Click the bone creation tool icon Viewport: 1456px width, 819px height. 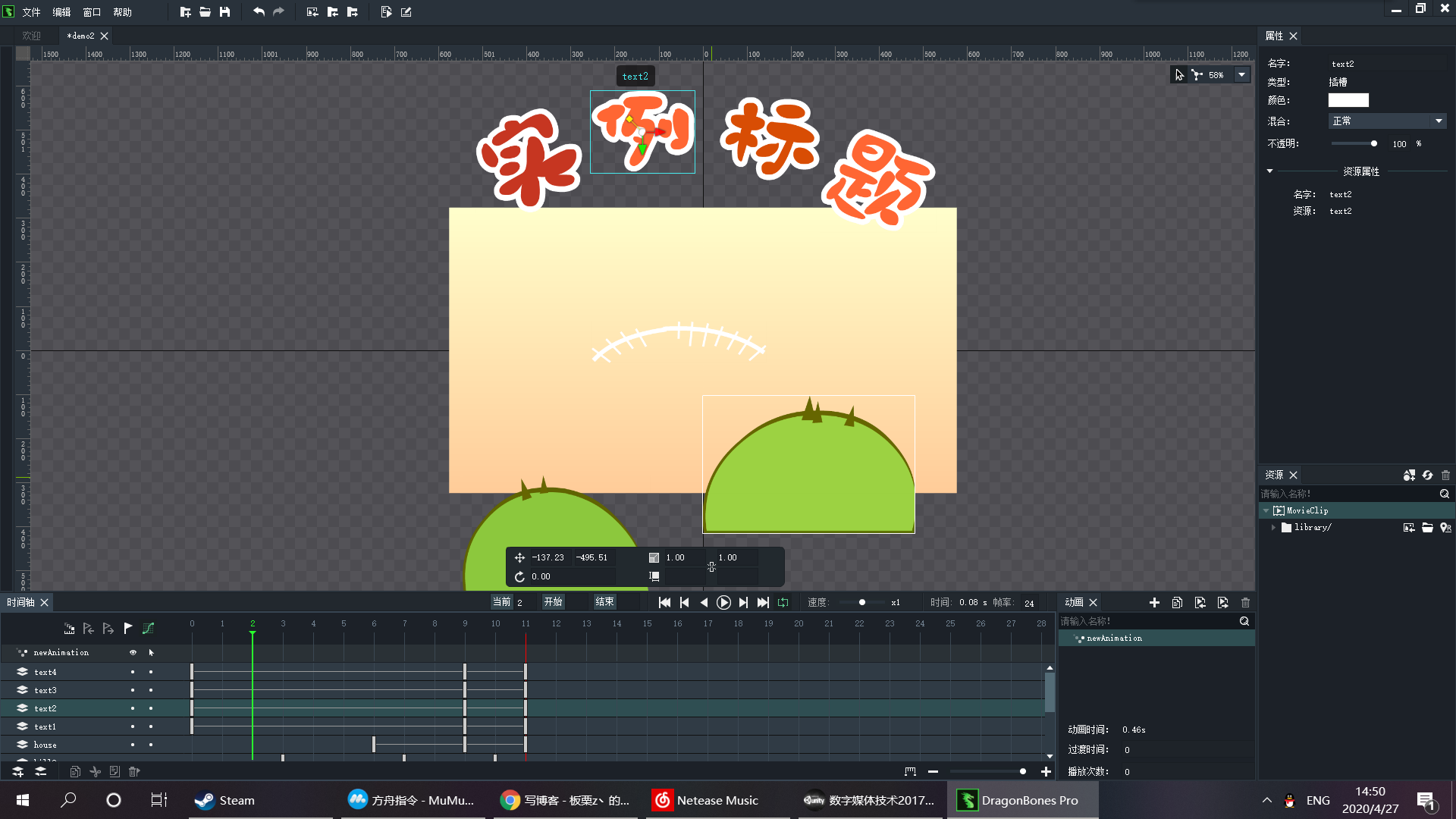1197,75
